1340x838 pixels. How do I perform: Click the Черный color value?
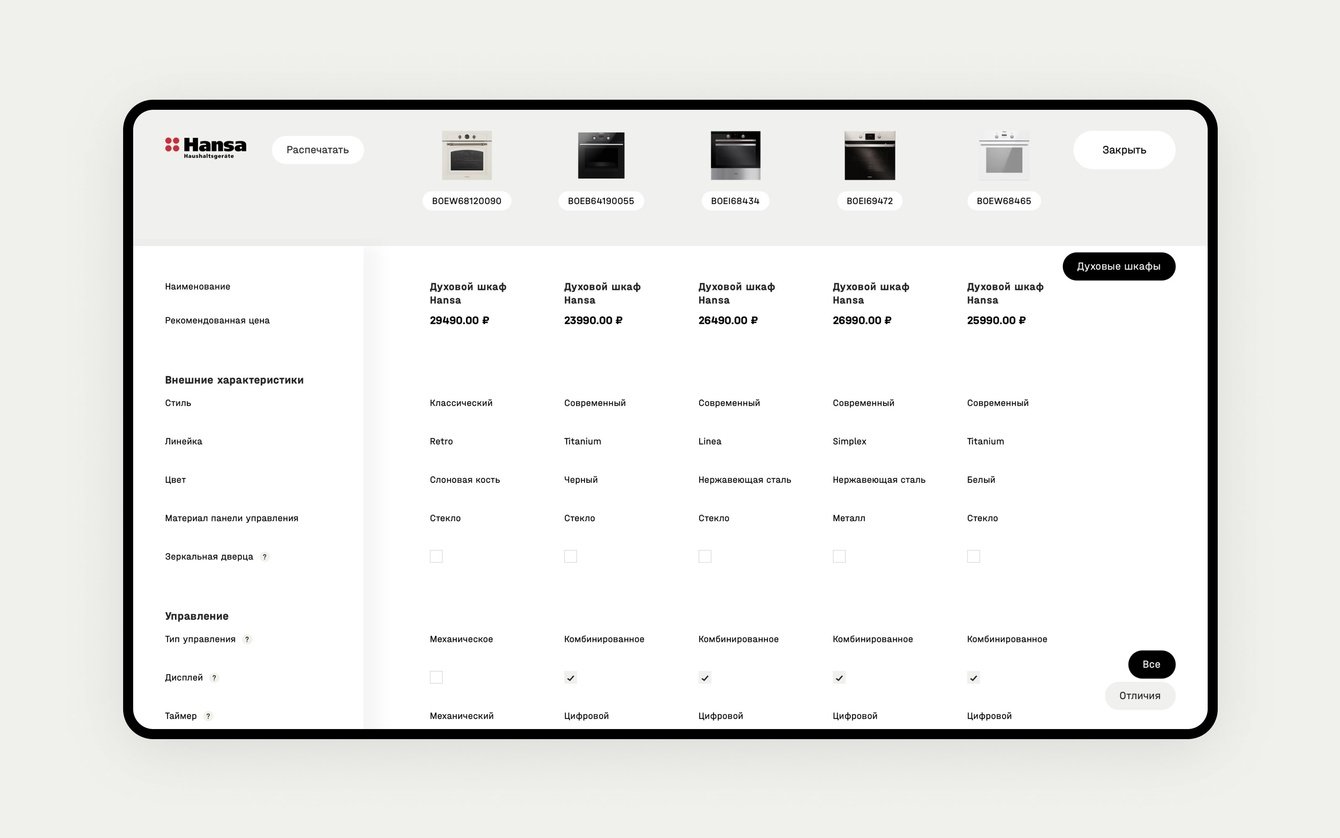pos(581,480)
